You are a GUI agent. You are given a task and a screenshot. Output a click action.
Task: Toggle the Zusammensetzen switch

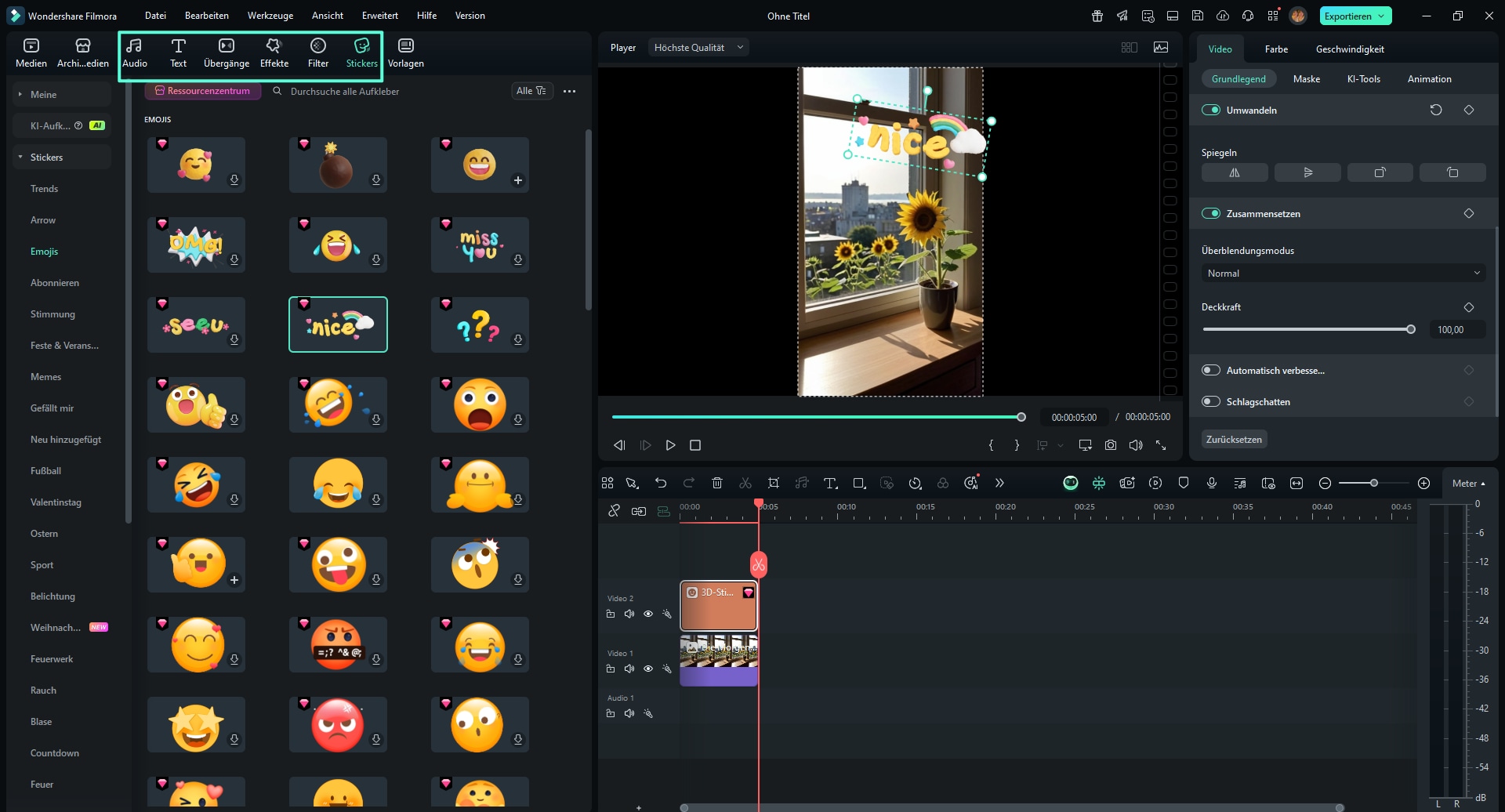[1211, 213]
